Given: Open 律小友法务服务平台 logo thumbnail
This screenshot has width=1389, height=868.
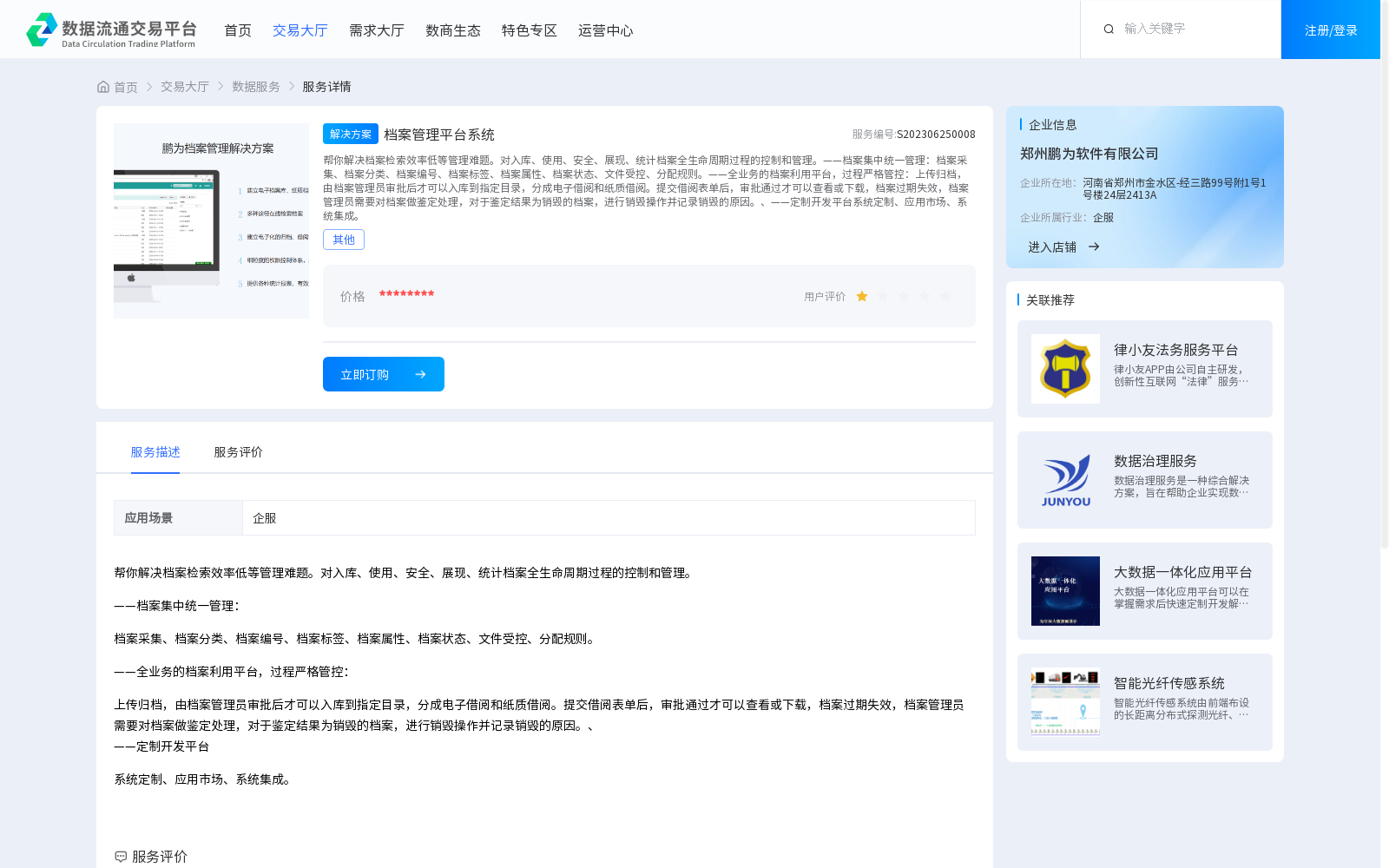Looking at the screenshot, I should [x=1065, y=369].
